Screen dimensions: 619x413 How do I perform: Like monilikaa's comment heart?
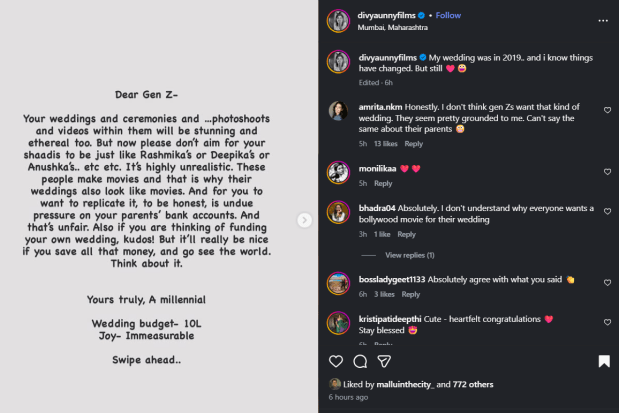pos(607,170)
